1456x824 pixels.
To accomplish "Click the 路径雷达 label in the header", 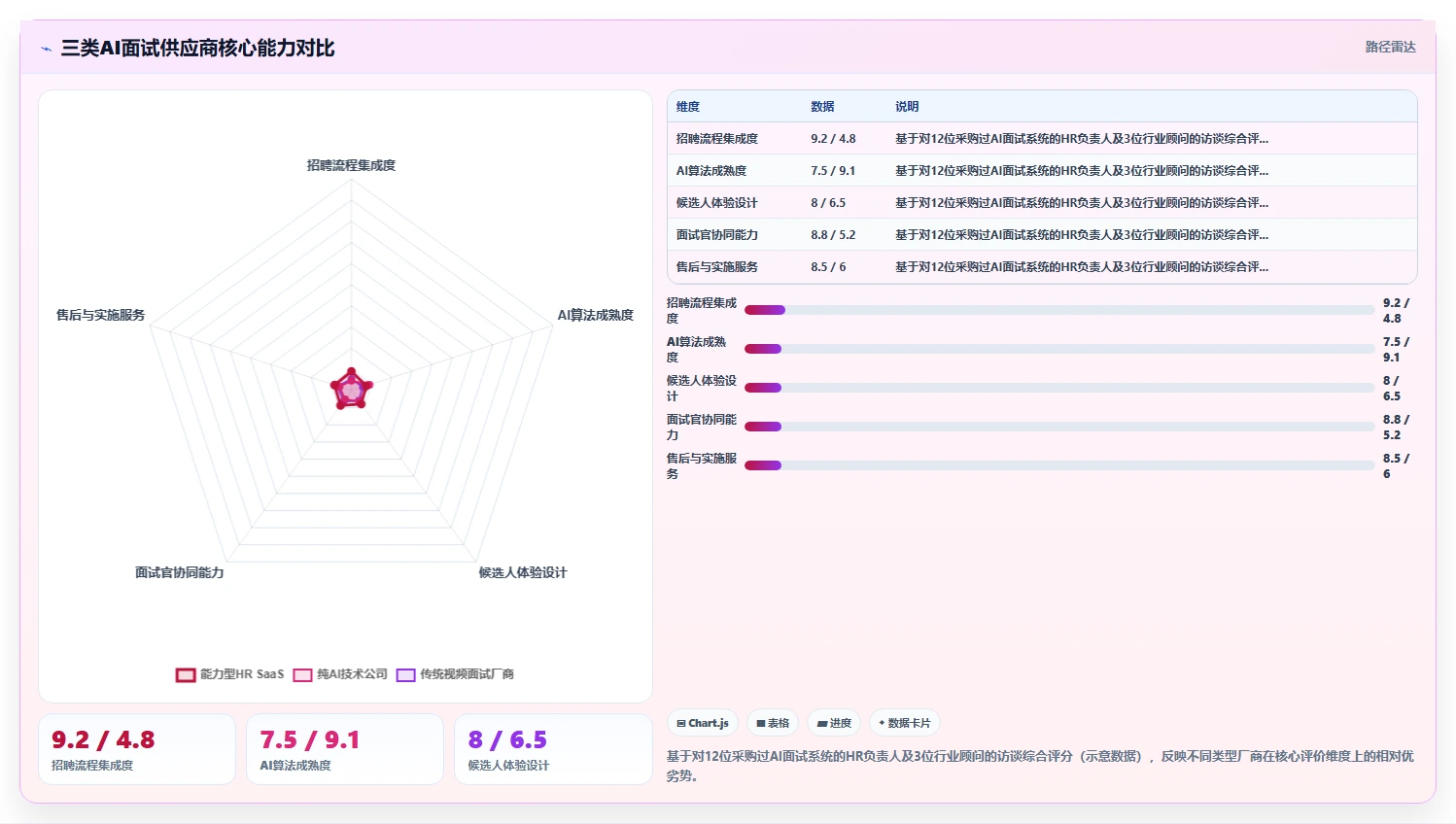I will (x=1390, y=47).
